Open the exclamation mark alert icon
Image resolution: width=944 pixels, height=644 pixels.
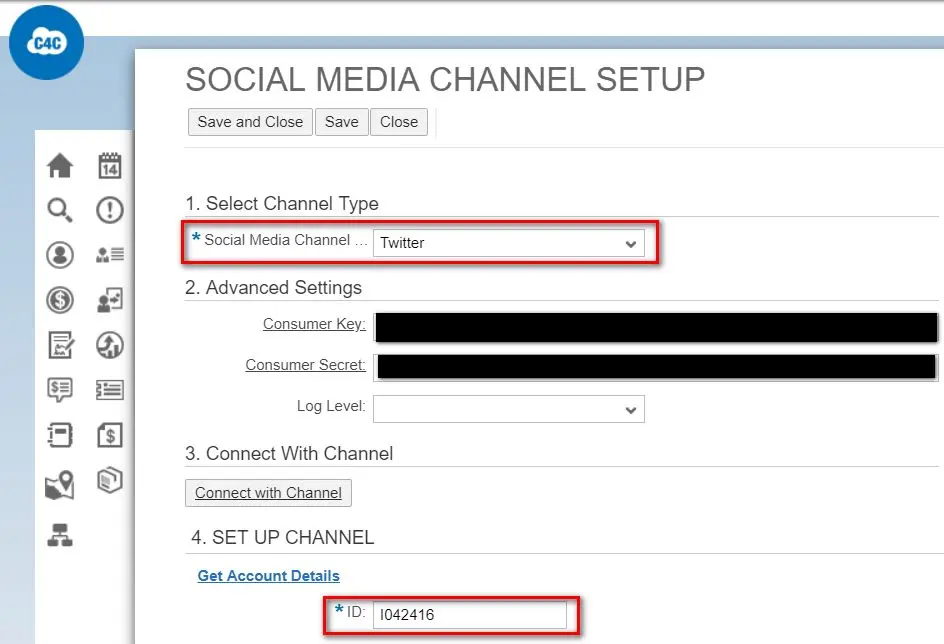point(110,210)
